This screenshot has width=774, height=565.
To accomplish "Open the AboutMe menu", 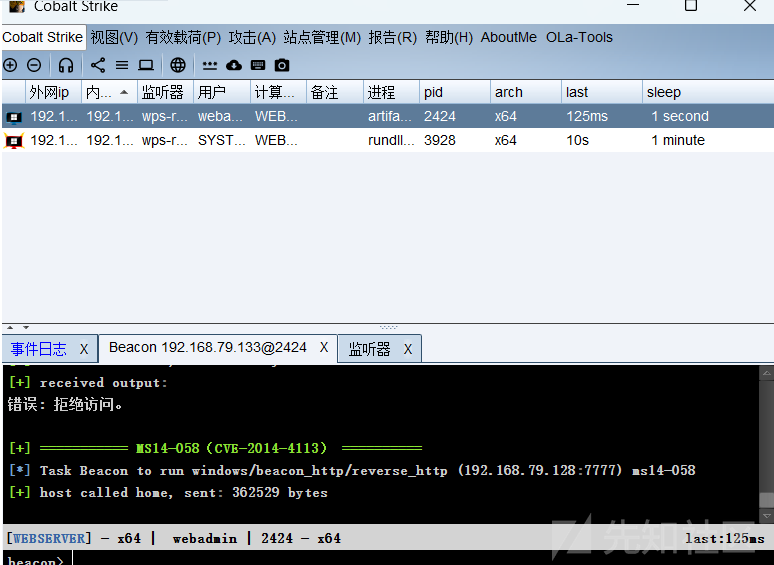I will tap(509, 38).
